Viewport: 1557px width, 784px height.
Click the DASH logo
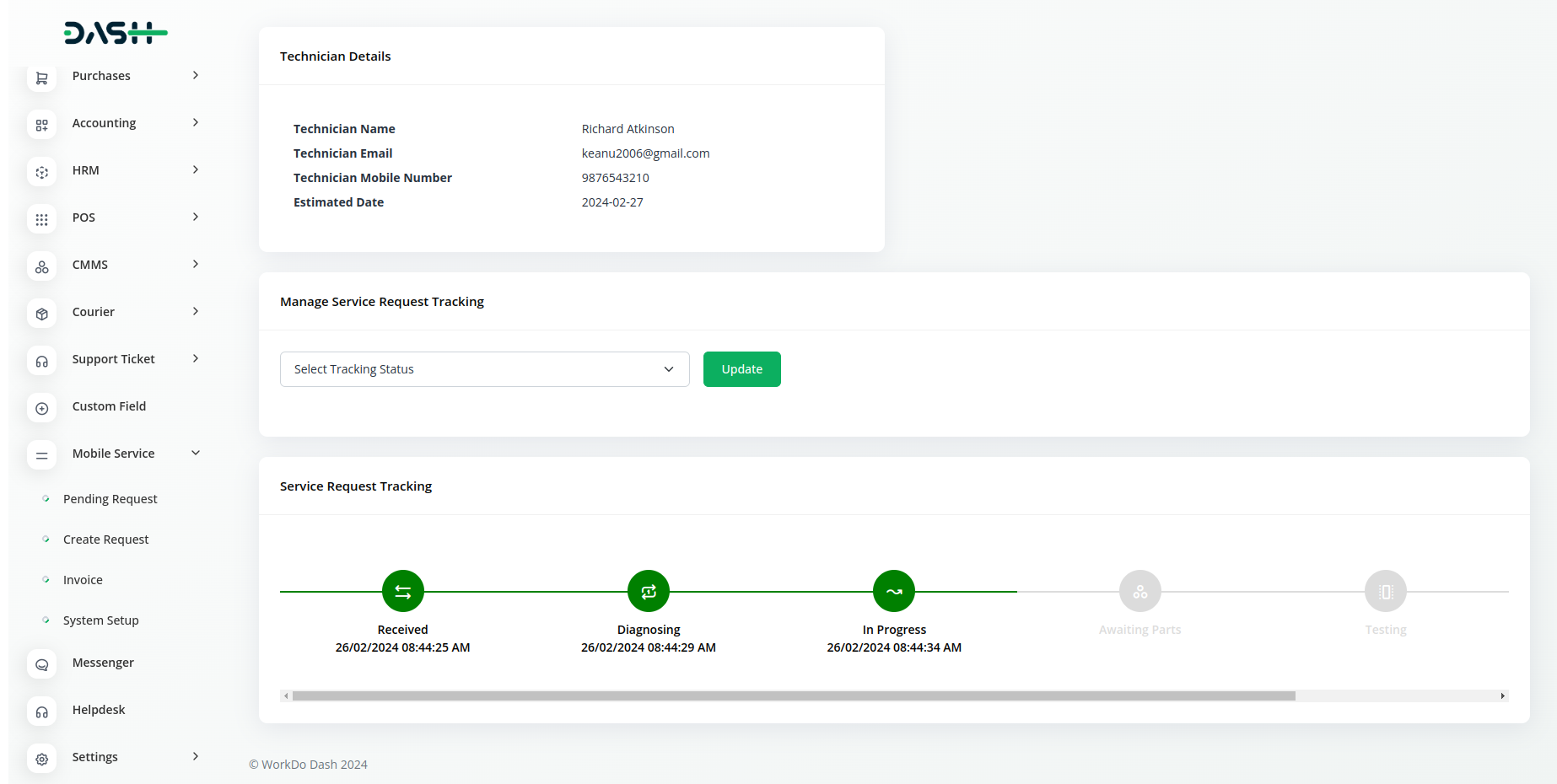coord(116,34)
